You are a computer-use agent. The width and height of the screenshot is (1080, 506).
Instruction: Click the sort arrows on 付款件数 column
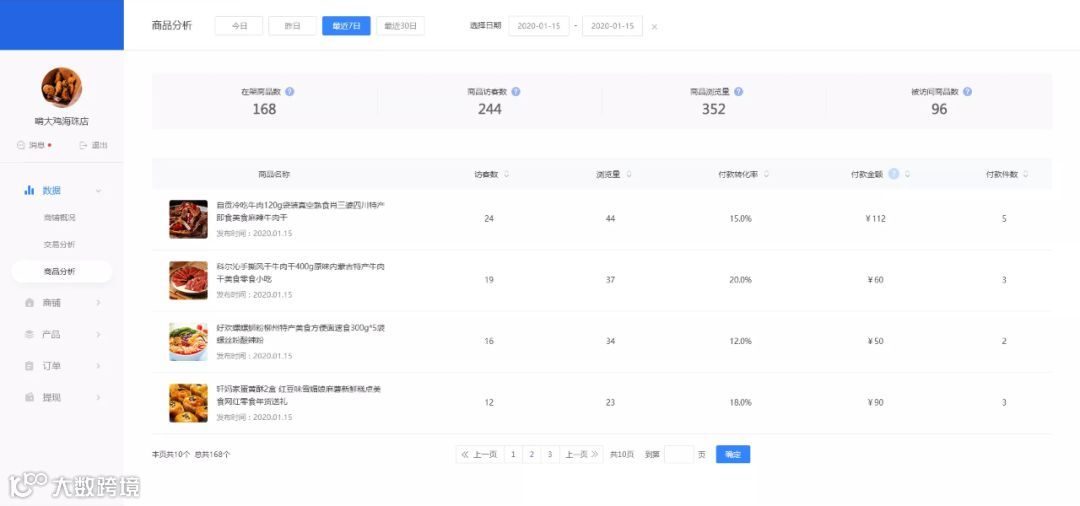tap(1026, 174)
